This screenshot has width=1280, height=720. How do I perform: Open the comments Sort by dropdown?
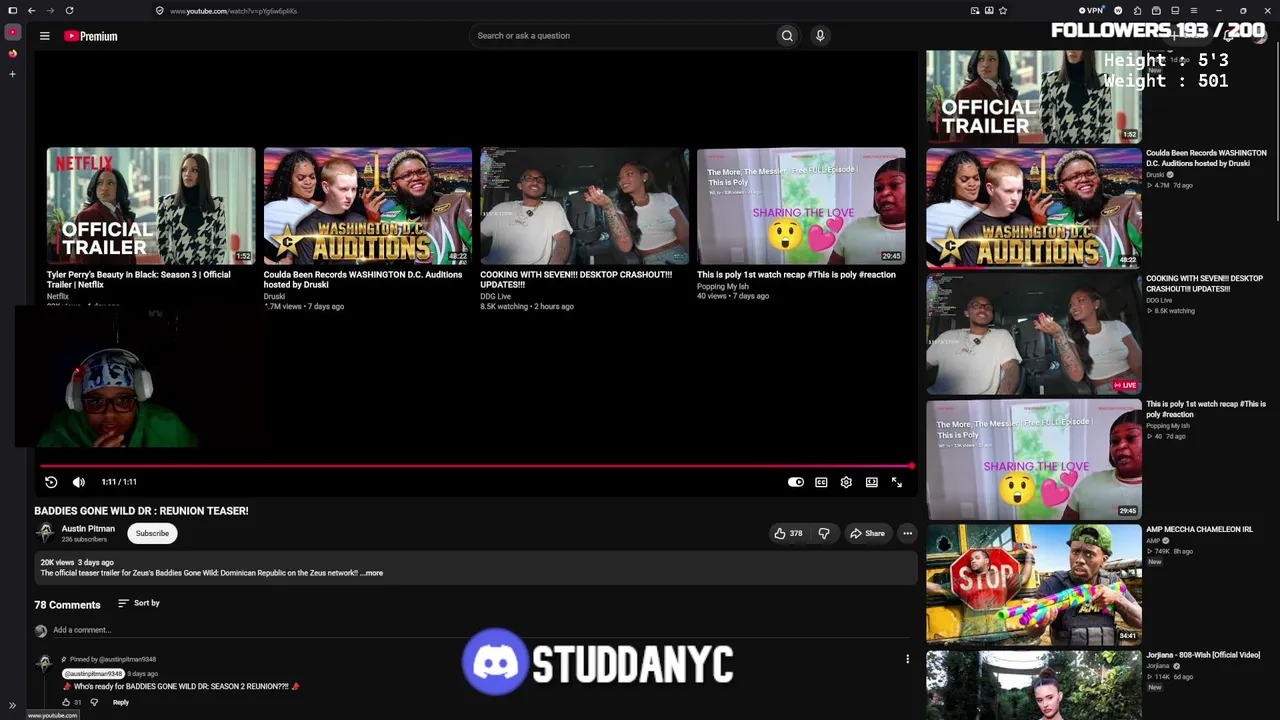pos(139,603)
